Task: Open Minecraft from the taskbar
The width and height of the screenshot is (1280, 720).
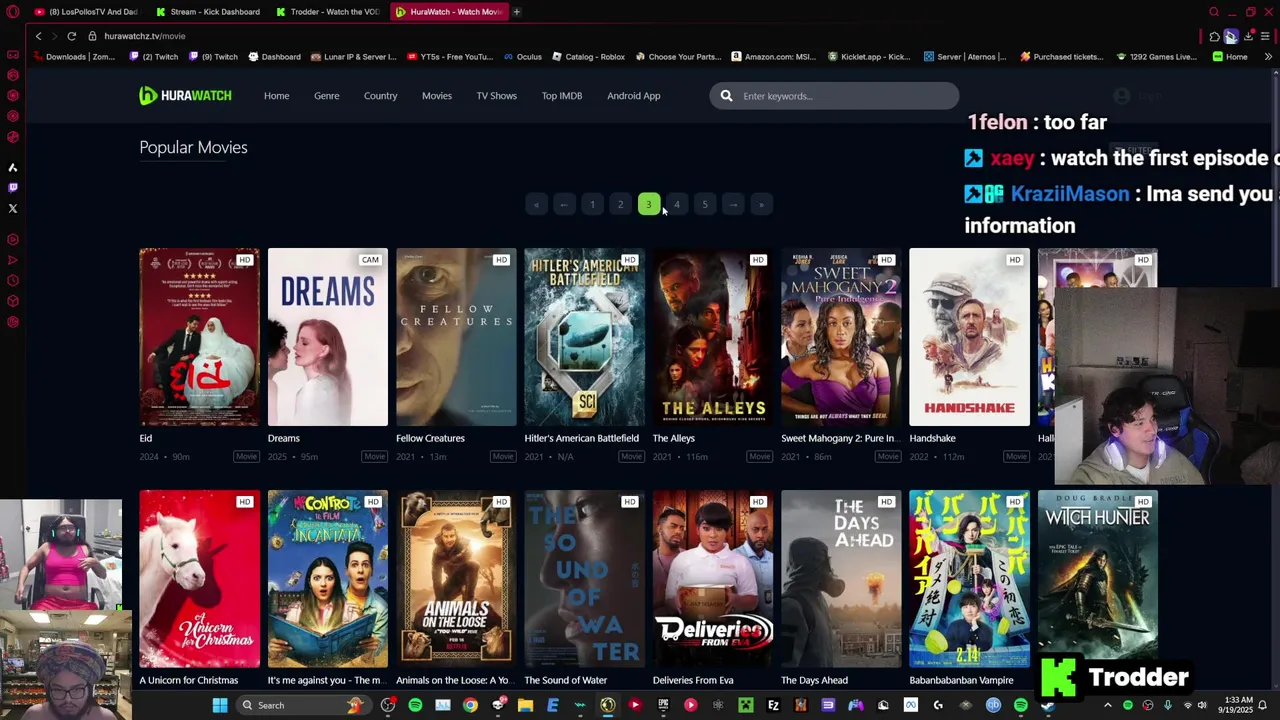Action: point(745,705)
